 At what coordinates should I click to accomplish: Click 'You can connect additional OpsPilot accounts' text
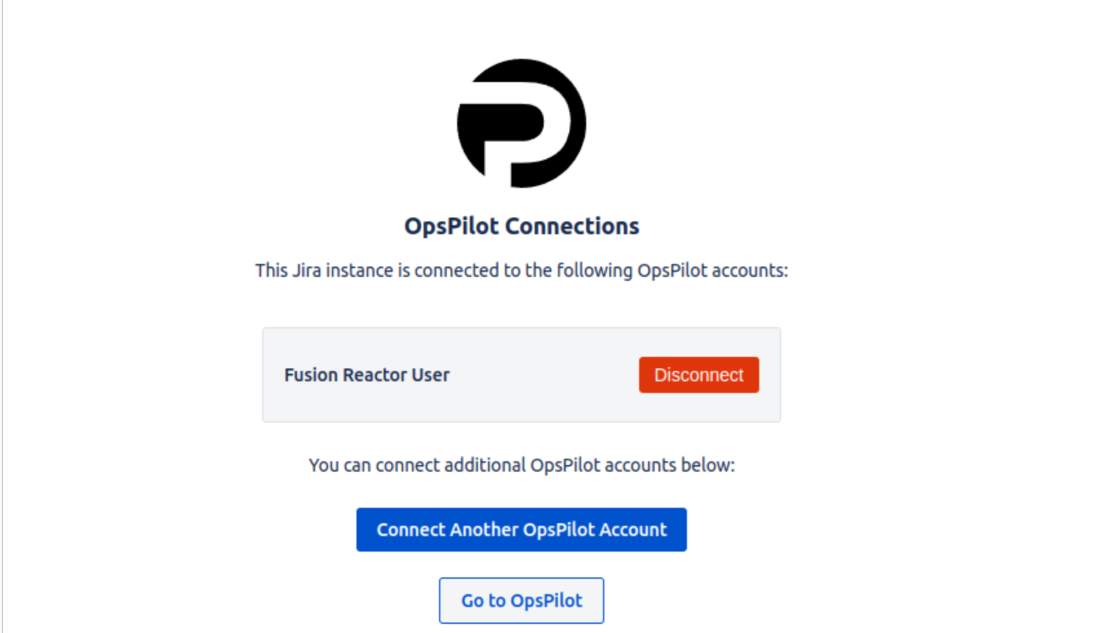tap(521, 466)
